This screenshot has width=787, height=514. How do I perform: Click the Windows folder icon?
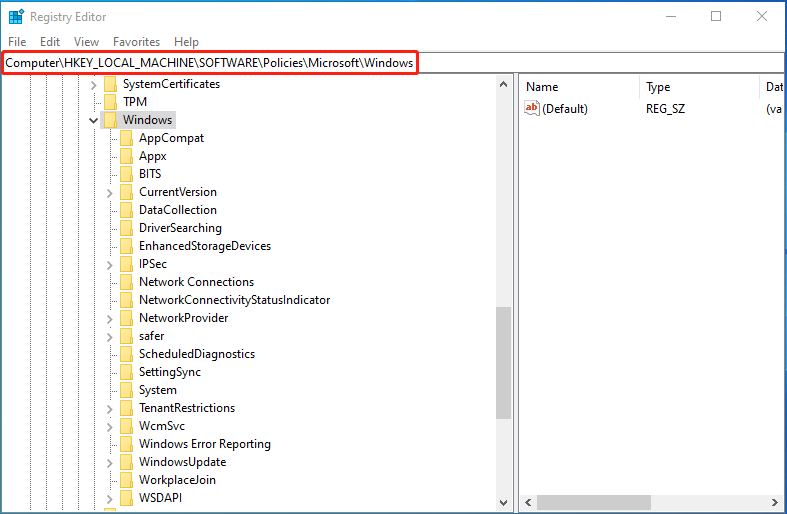click(110, 120)
